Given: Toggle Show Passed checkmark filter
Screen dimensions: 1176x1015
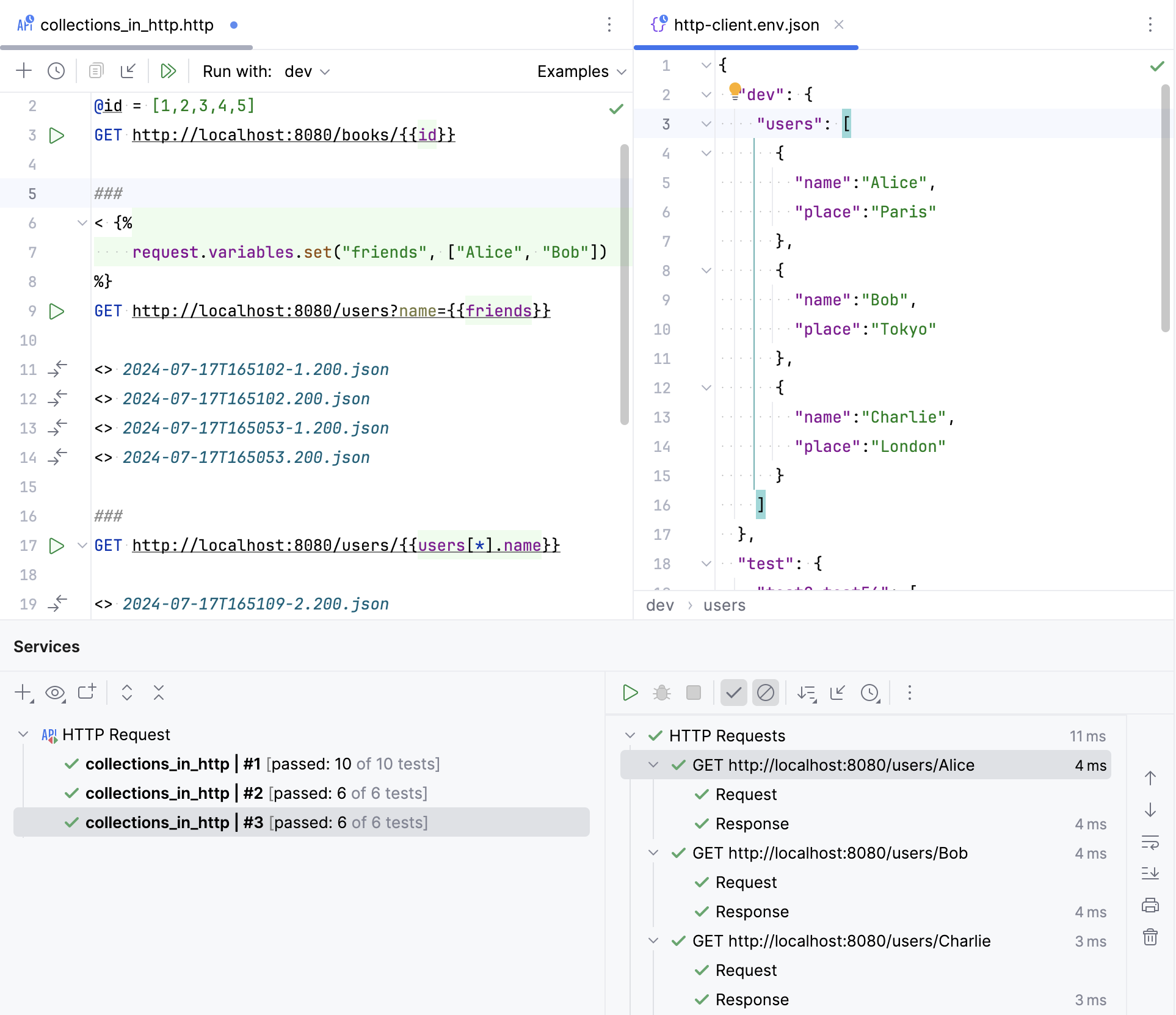Looking at the screenshot, I should tap(733, 693).
